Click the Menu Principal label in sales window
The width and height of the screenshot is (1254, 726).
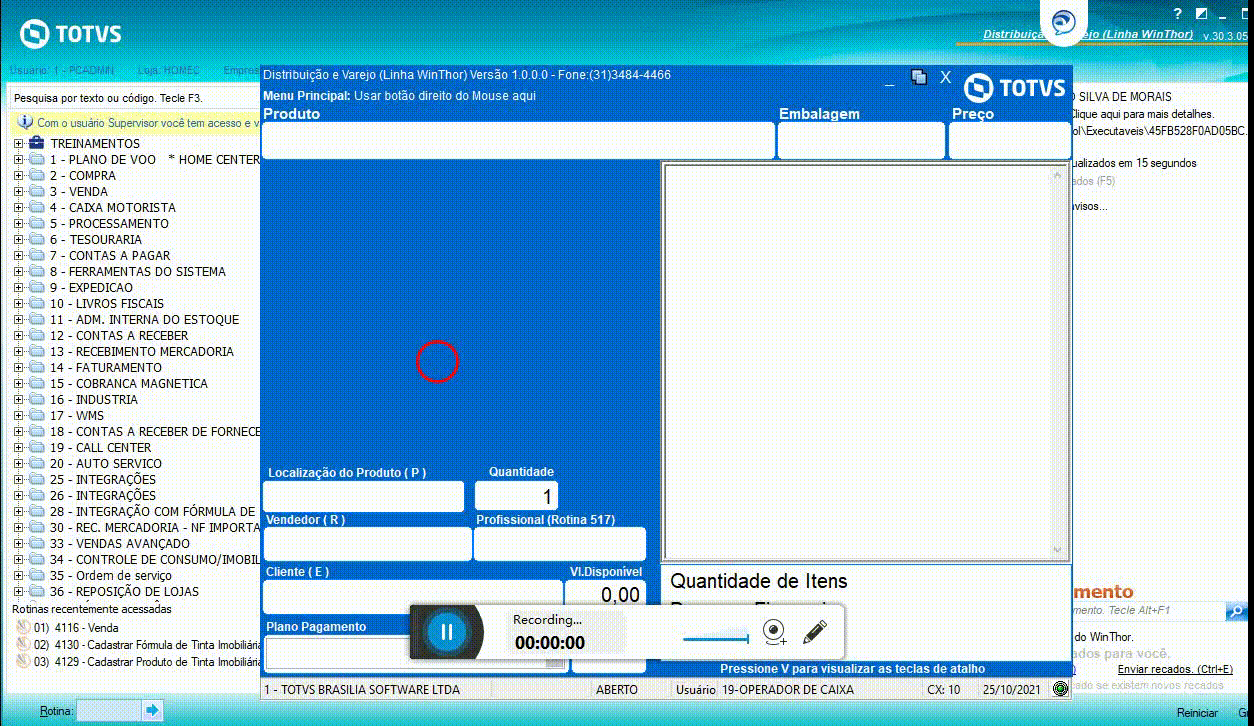click(307, 96)
